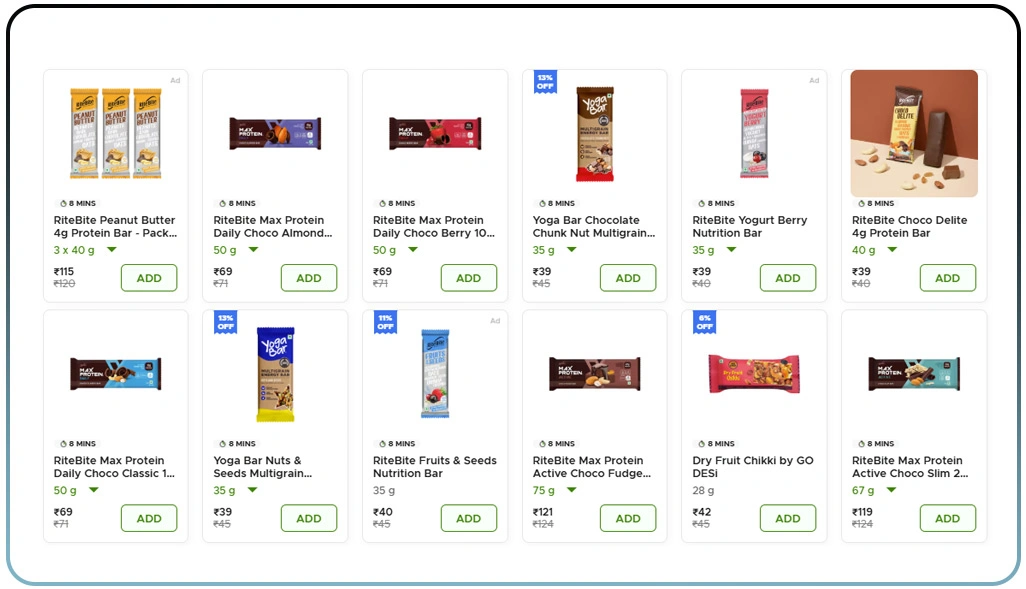Add RiteBite Peanut Butter protein bar to cart
Screen dimensions: 1026x589
point(148,277)
